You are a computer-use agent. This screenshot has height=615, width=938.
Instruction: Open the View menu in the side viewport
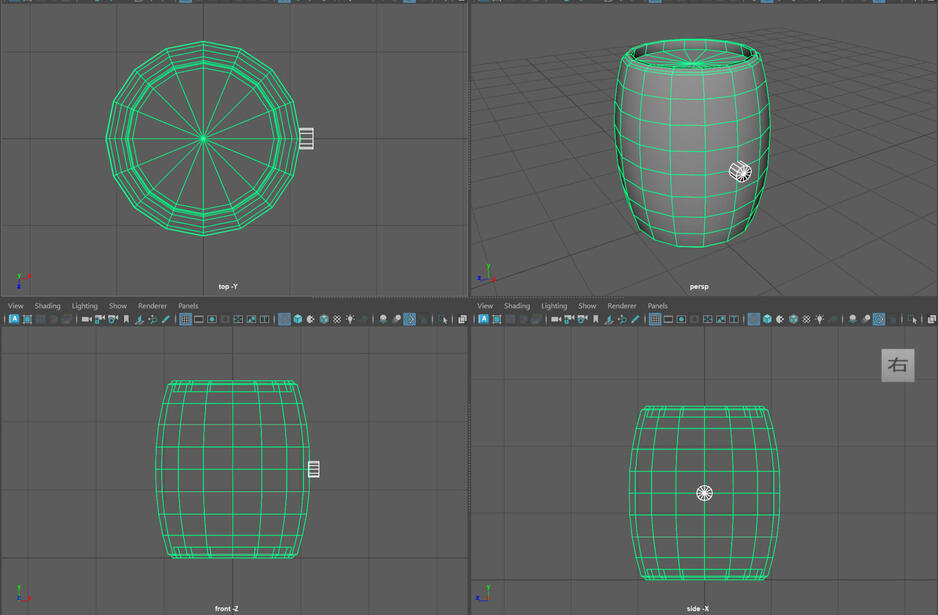pyautogui.click(x=484, y=306)
